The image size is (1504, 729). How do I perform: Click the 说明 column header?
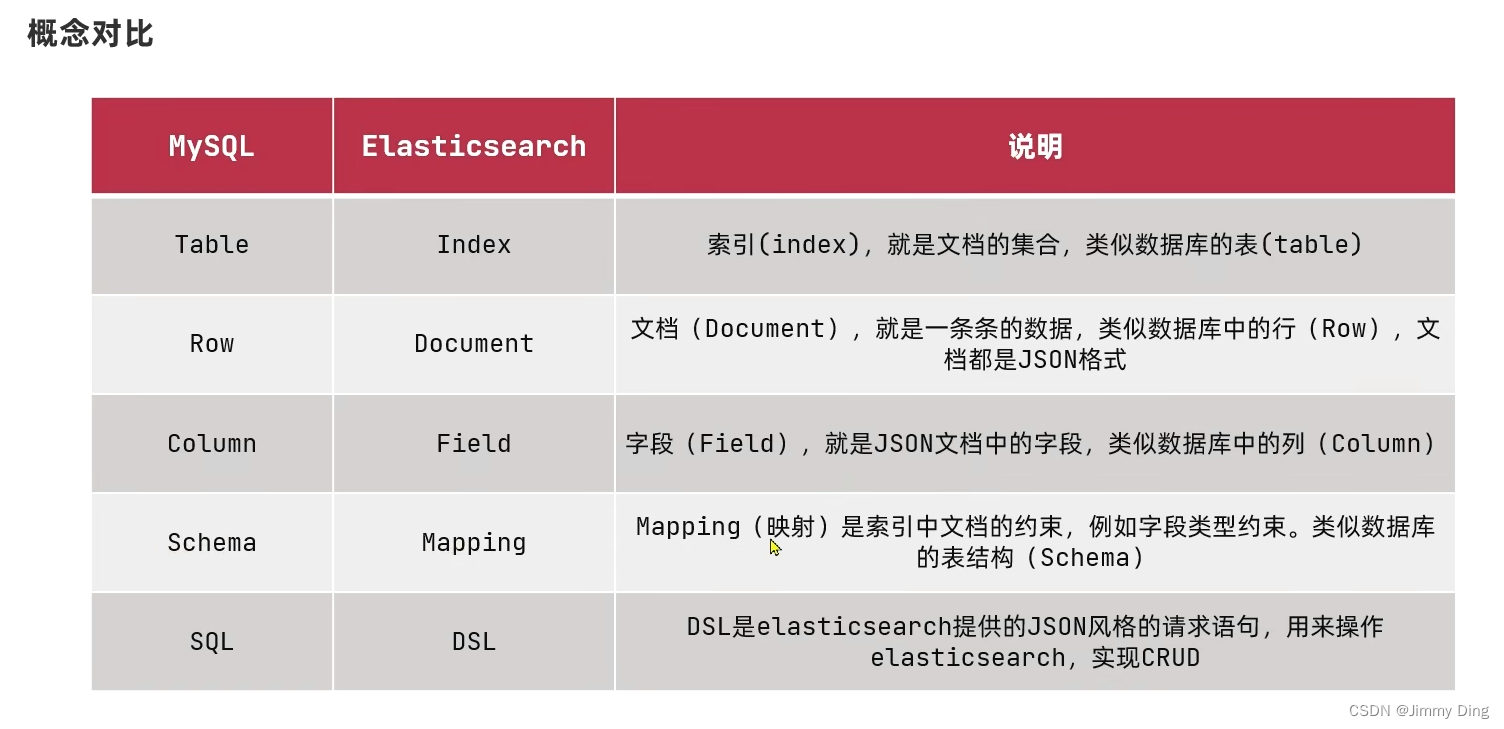(x=1035, y=146)
